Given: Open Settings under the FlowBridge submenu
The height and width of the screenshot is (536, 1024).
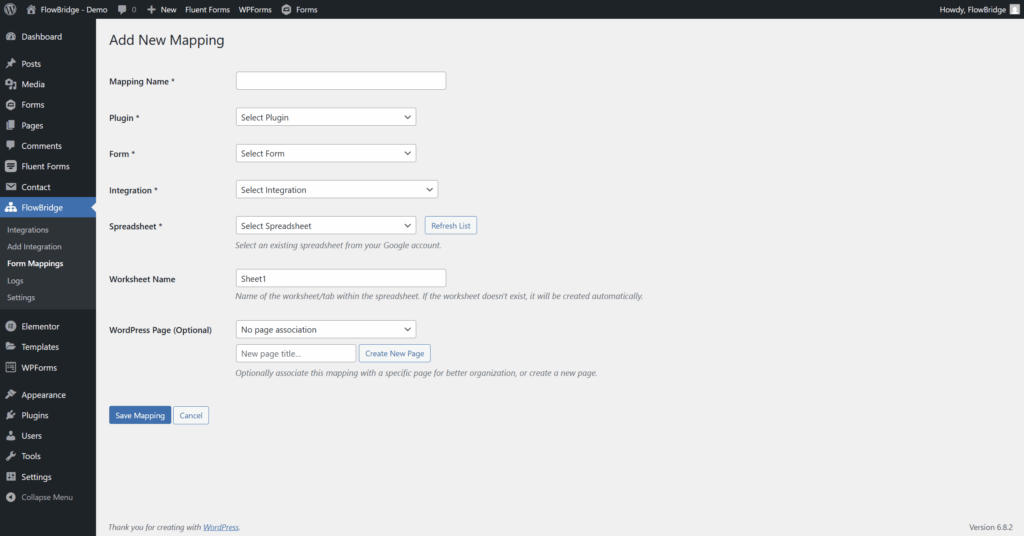Looking at the screenshot, I should click(21, 298).
